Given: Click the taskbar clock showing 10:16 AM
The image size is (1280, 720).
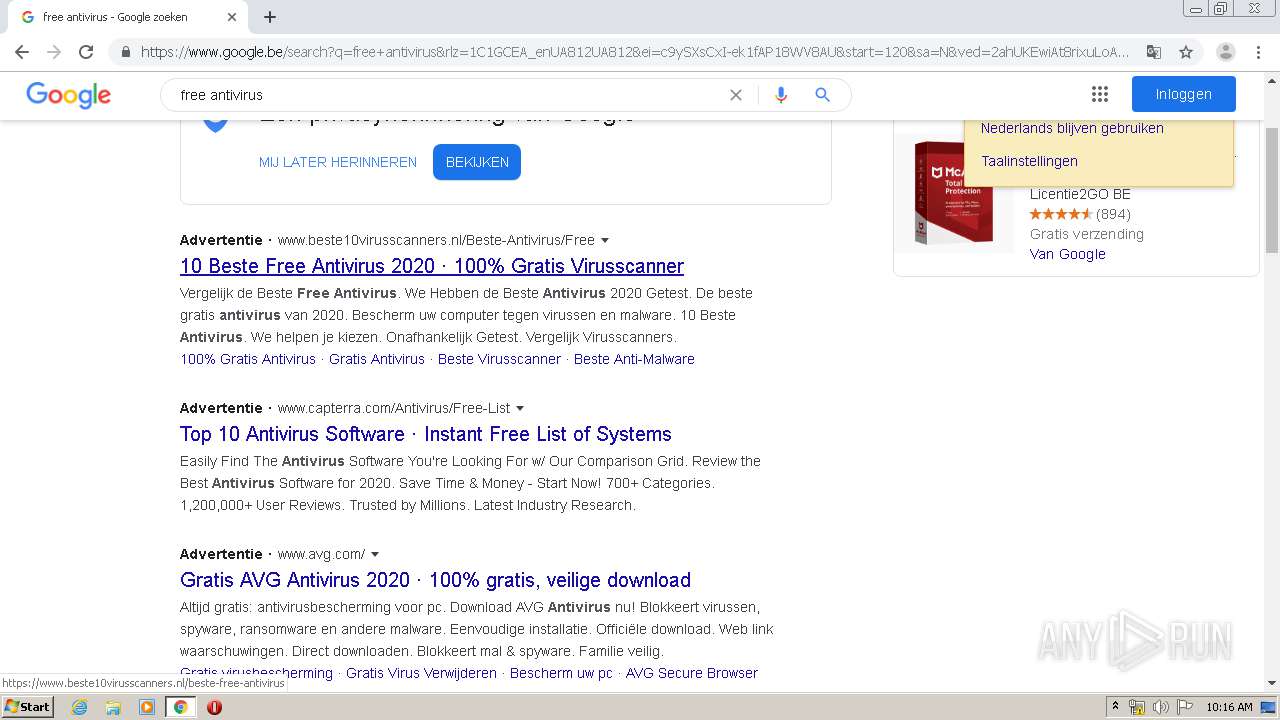Looking at the screenshot, I should [x=1229, y=707].
